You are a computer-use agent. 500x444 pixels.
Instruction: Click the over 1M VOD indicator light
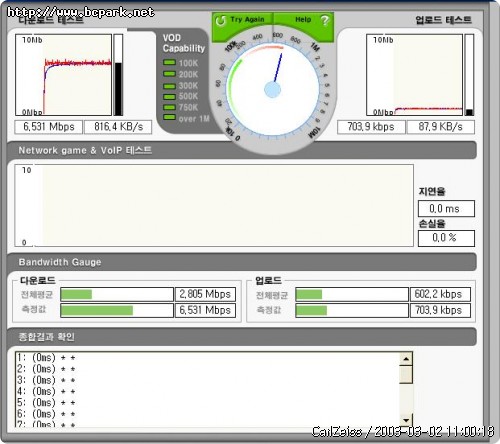click(169, 117)
